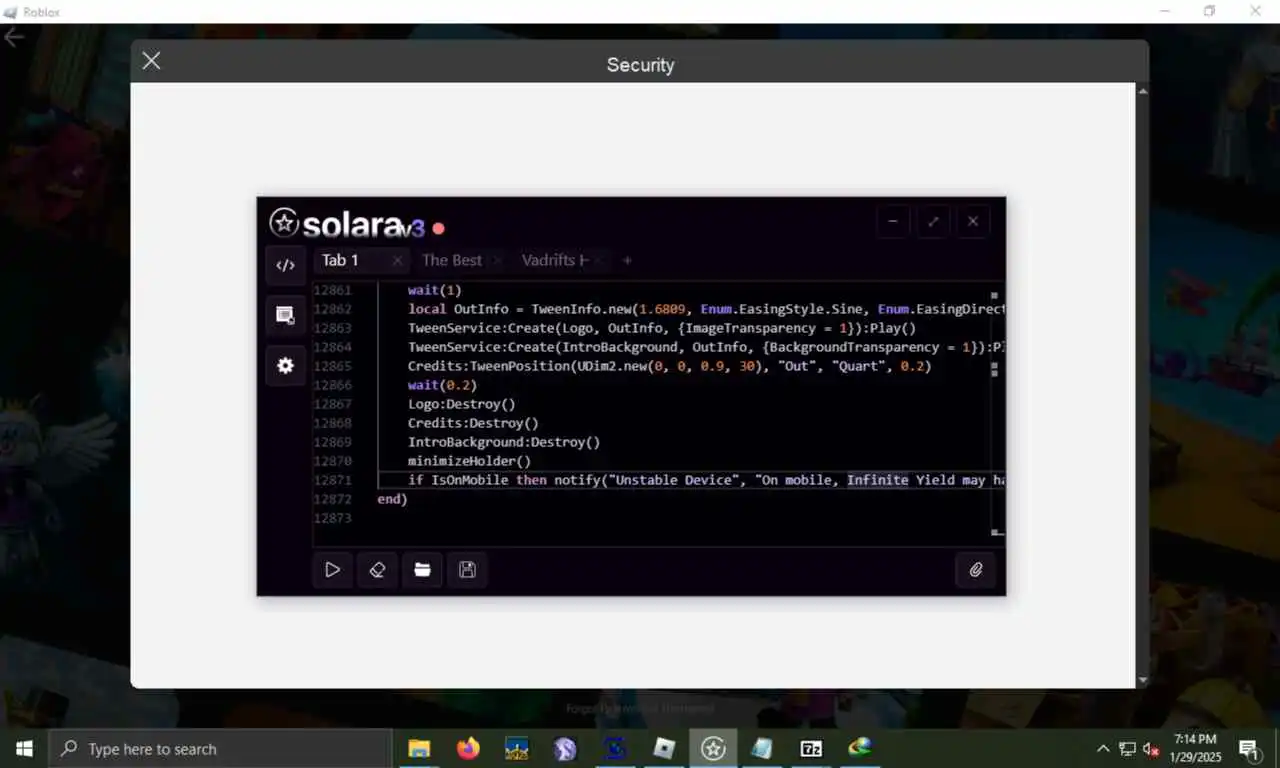1280x768 pixels.
Task: Click the 'Infinite' word in line 12871
Action: [878, 480]
